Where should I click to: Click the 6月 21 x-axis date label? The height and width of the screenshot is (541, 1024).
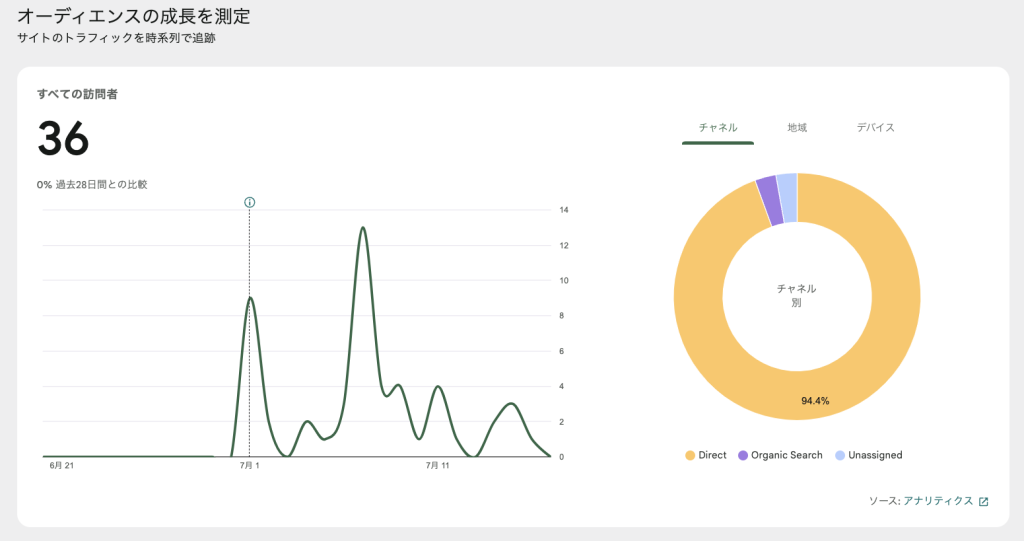(x=61, y=466)
